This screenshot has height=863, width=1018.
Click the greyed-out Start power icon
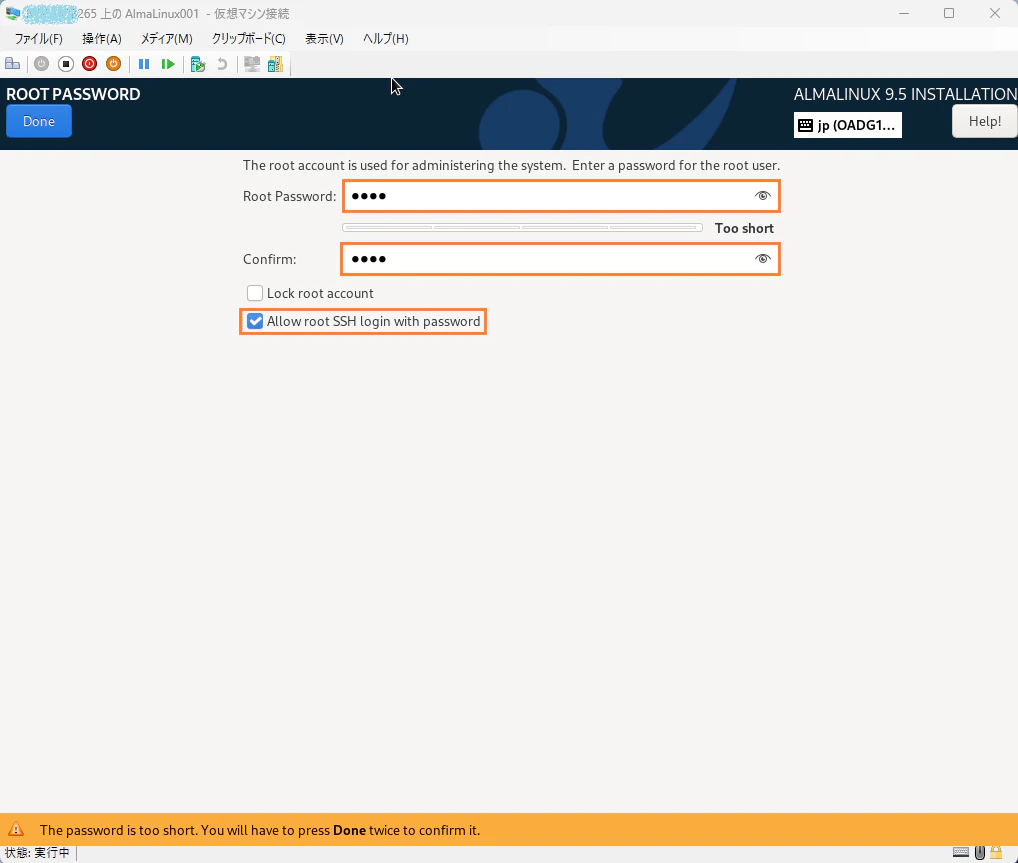click(x=42, y=64)
